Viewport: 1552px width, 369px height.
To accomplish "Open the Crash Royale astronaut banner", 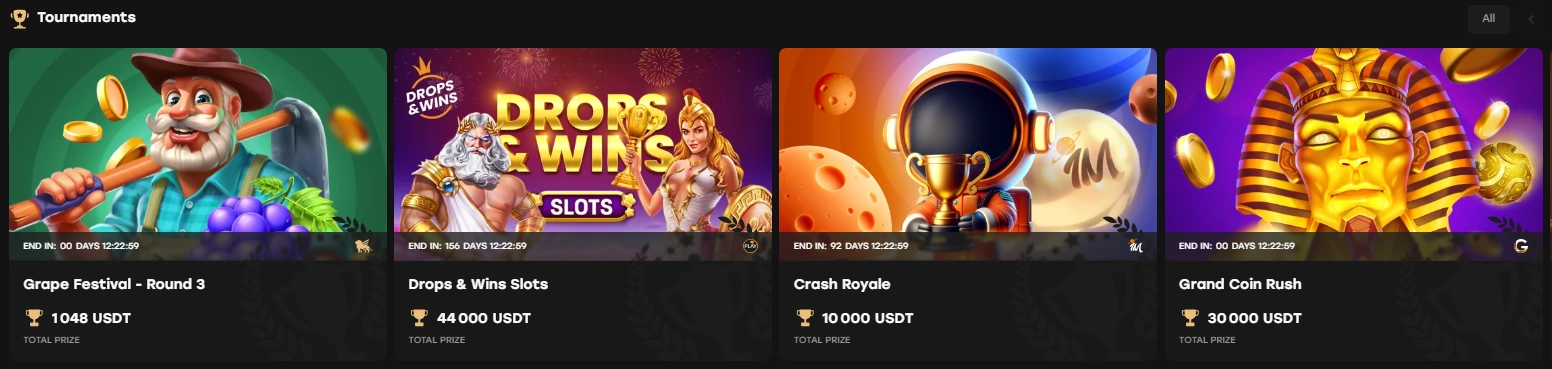I will [968, 140].
